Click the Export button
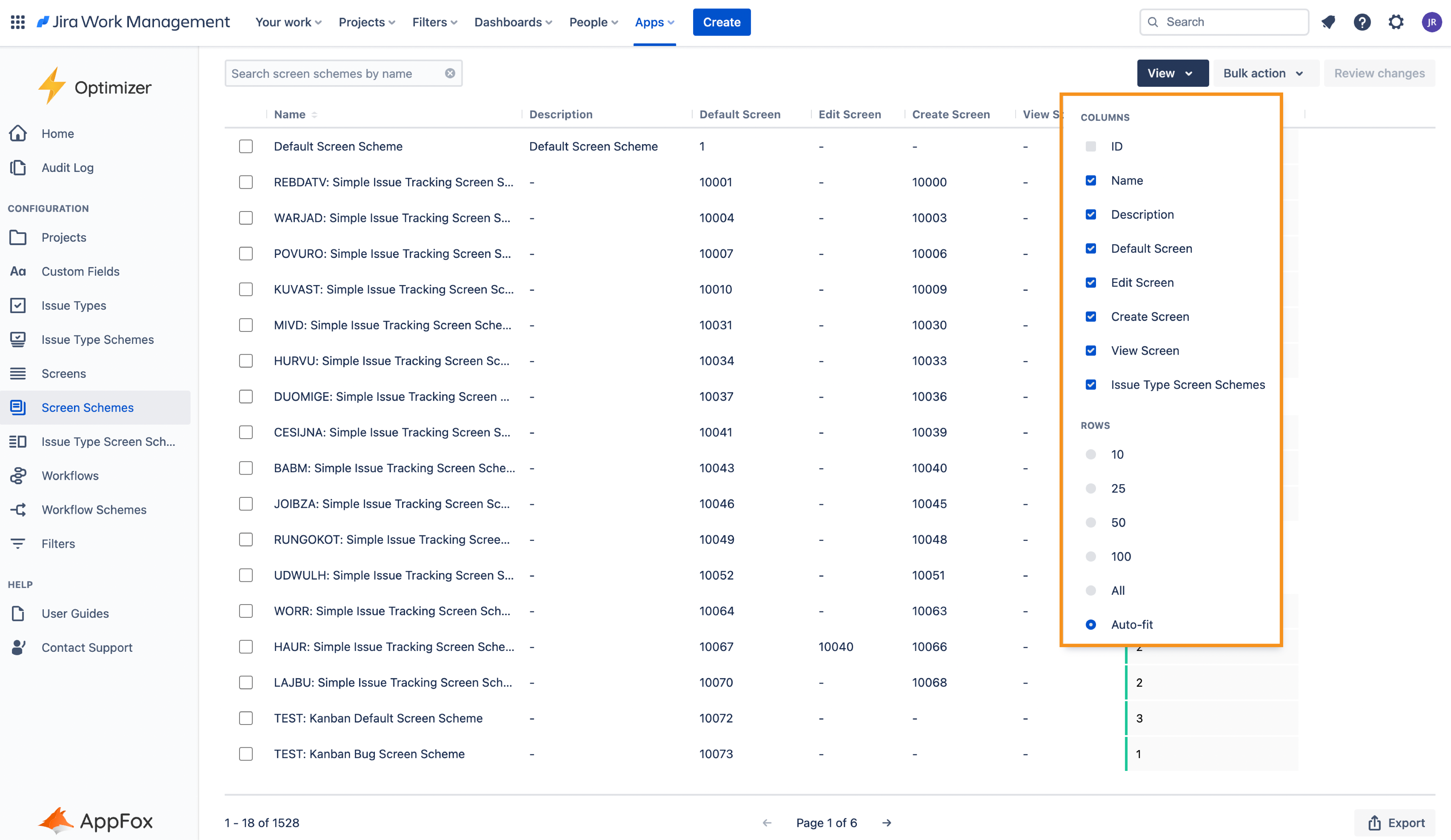This screenshot has height=840, width=1451. (x=1396, y=823)
